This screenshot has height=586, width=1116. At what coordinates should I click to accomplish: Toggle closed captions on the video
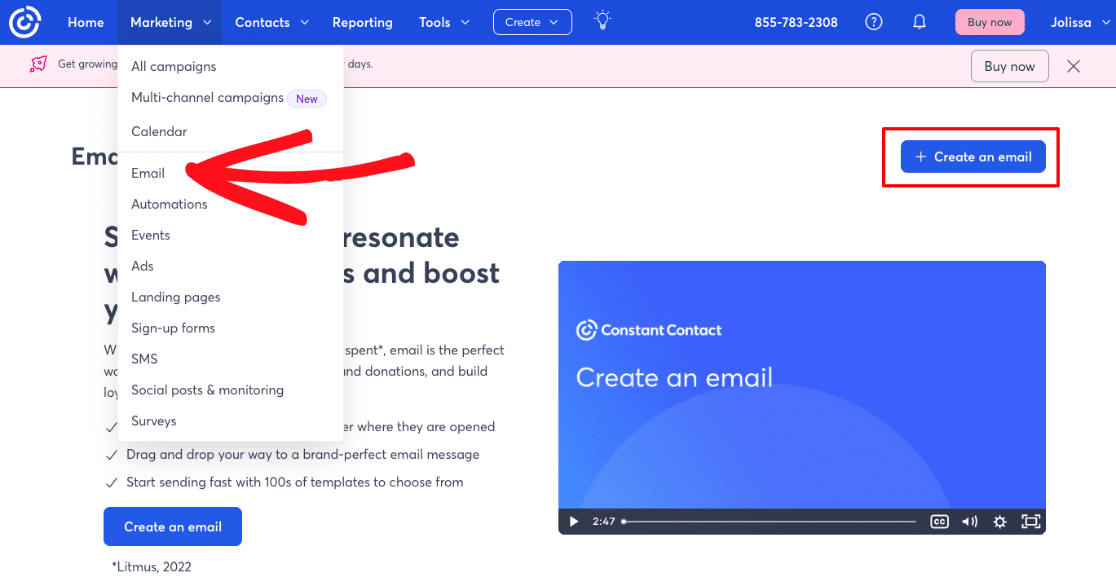(x=939, y=521)
